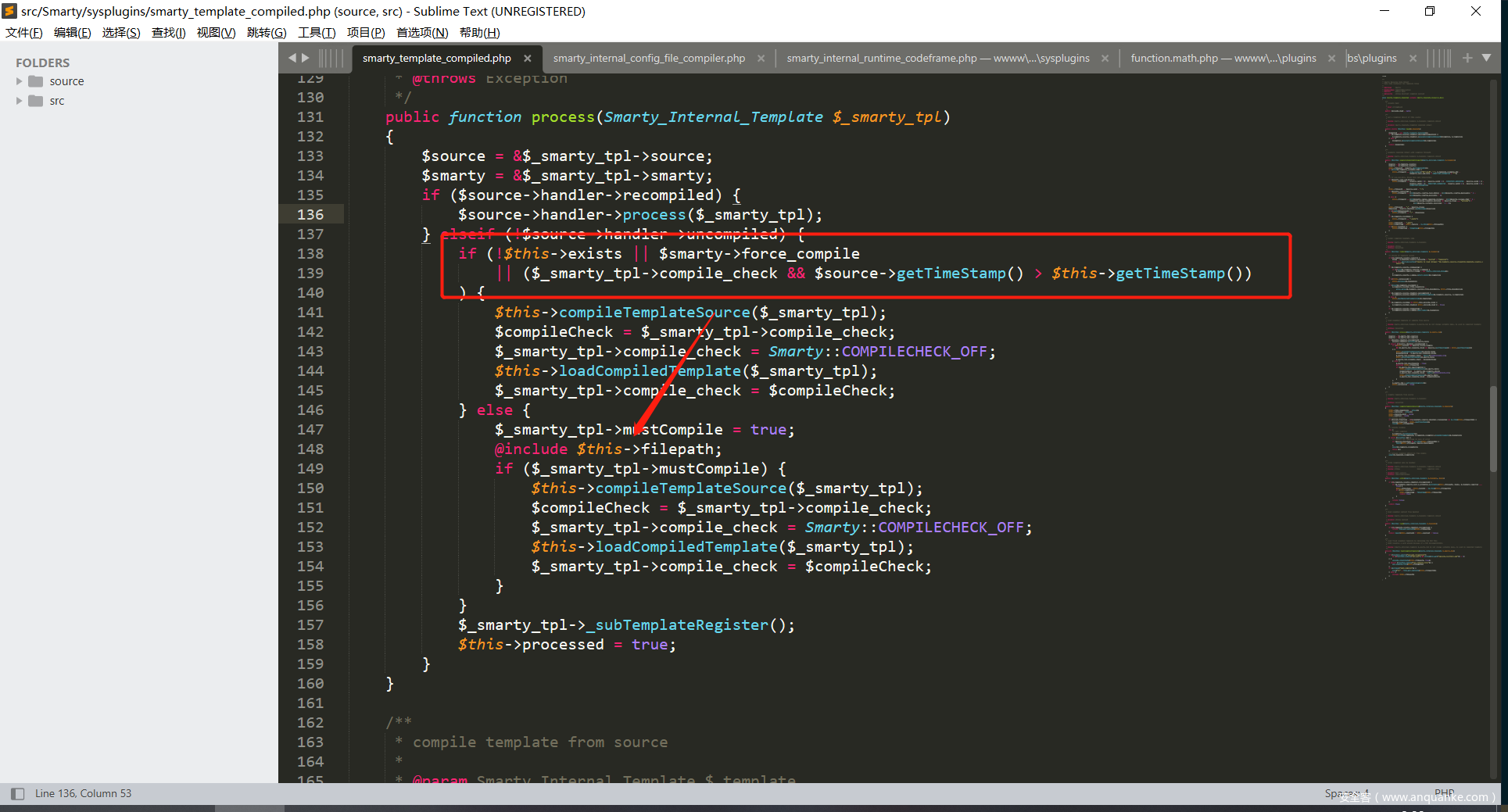This screenshot has width=1508, height=812.
Task: Toggle the sidebar using the status bar icon
Action: (x=17, y=793)
